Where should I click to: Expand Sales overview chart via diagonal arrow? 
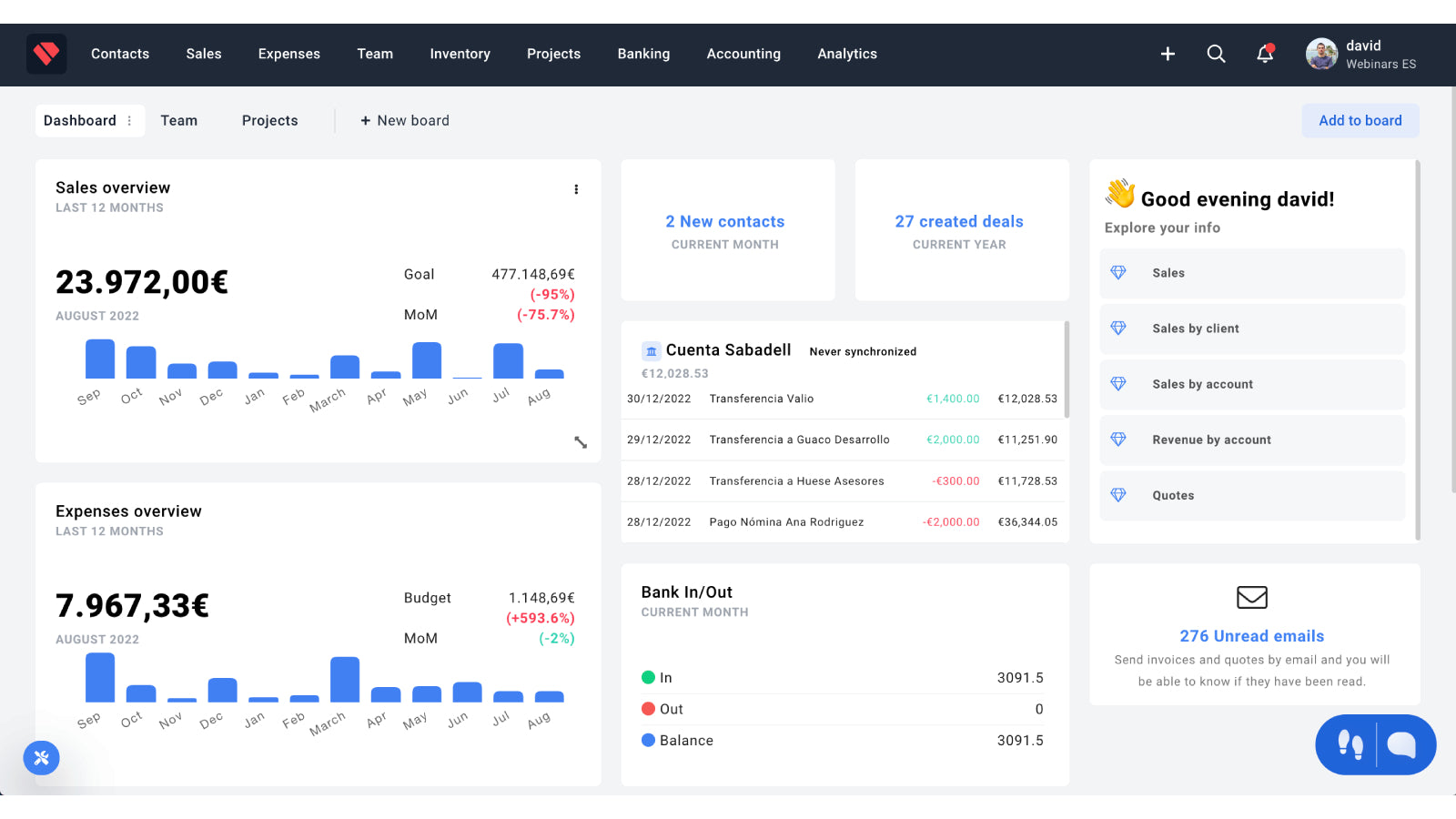581,443
